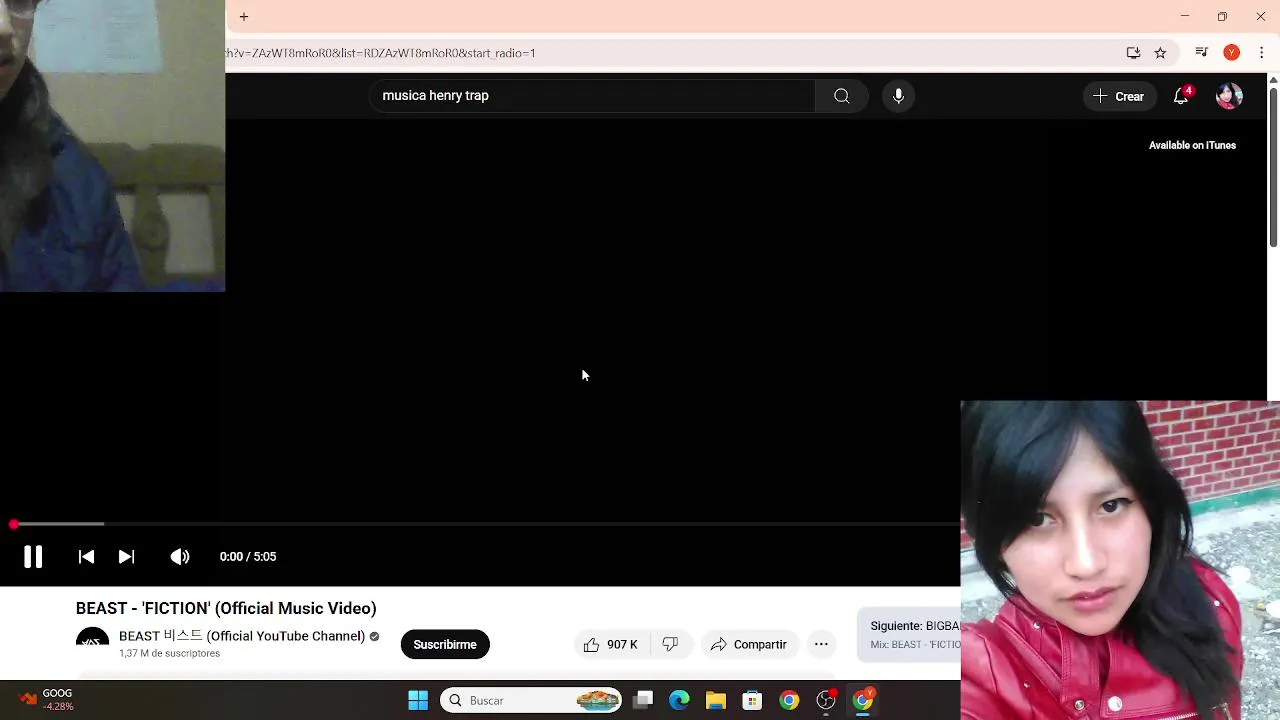
Task: Skip to the previous video
Action: [86, 557]
